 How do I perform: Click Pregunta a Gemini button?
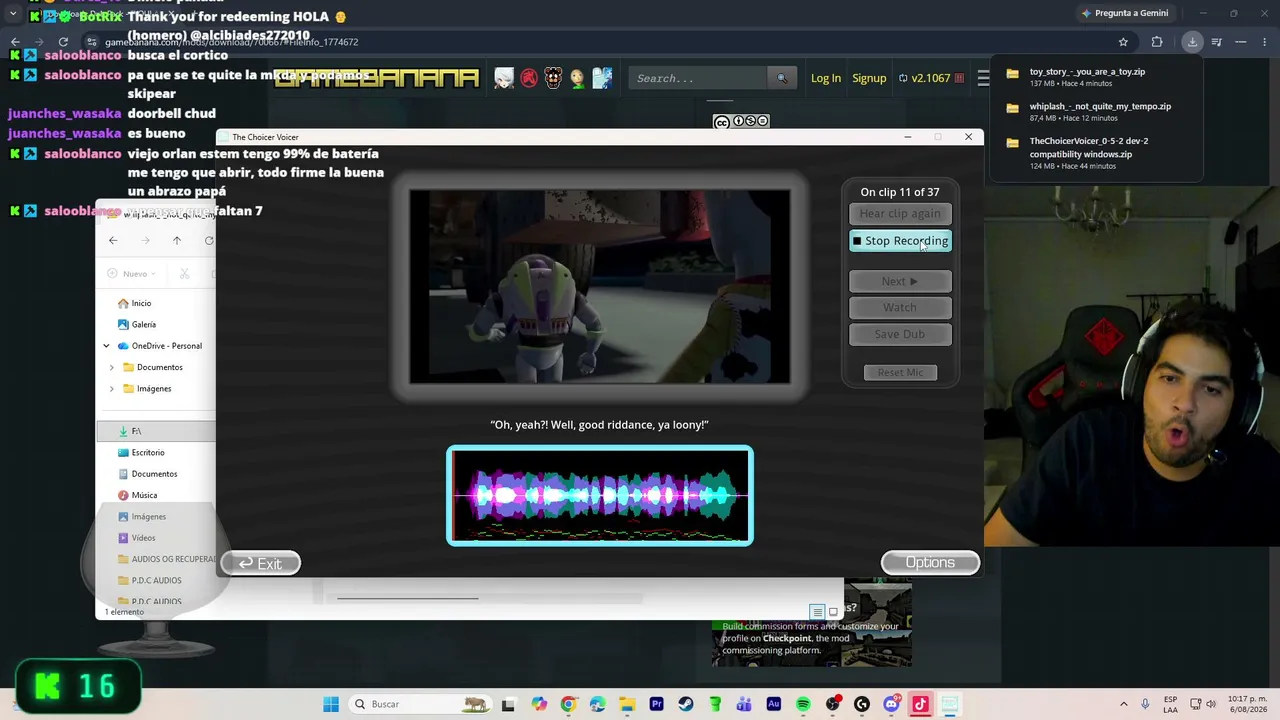pyautogui.click(x=1124, y=13)
